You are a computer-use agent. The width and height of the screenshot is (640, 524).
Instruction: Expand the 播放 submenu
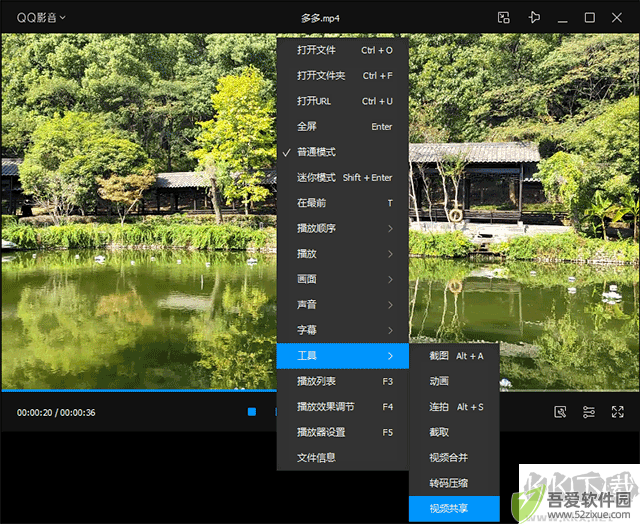pos(343,254)
